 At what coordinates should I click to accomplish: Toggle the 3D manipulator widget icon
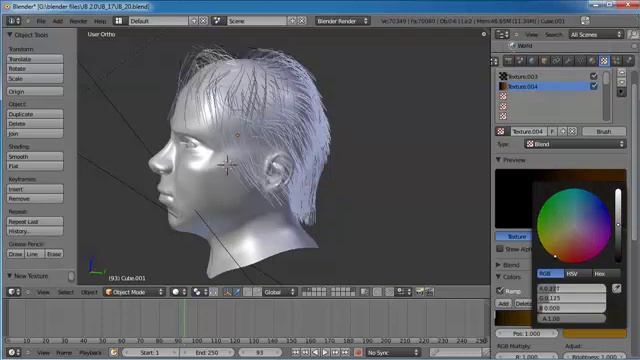[x=227, y=292]
